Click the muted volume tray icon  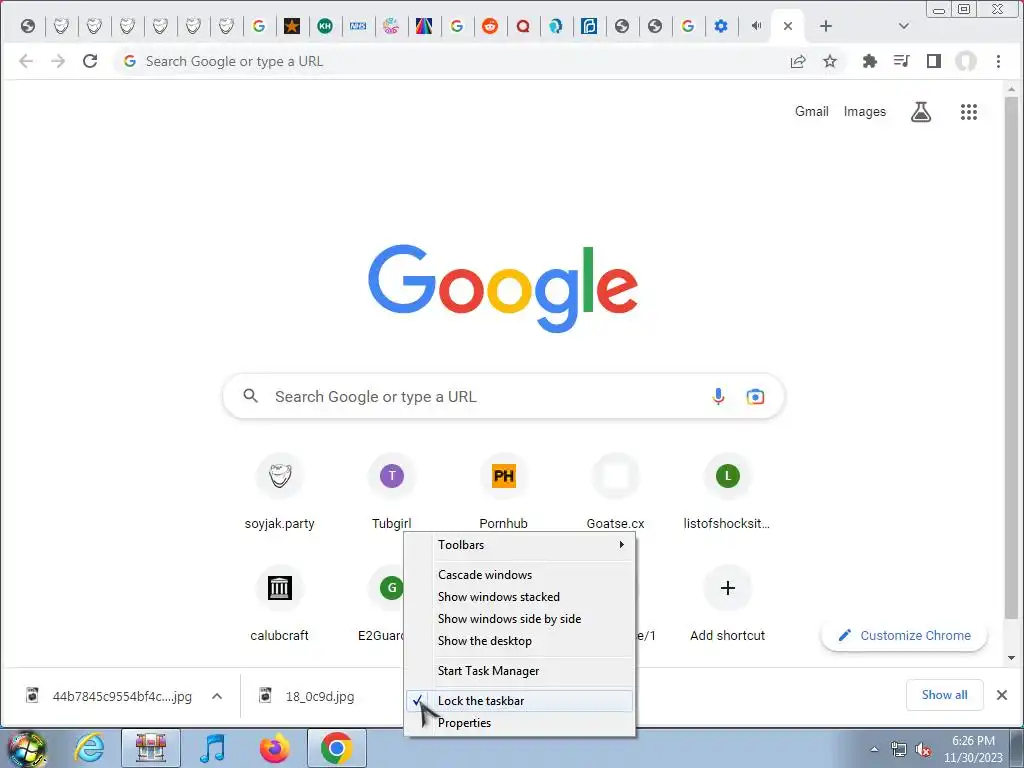923,750
